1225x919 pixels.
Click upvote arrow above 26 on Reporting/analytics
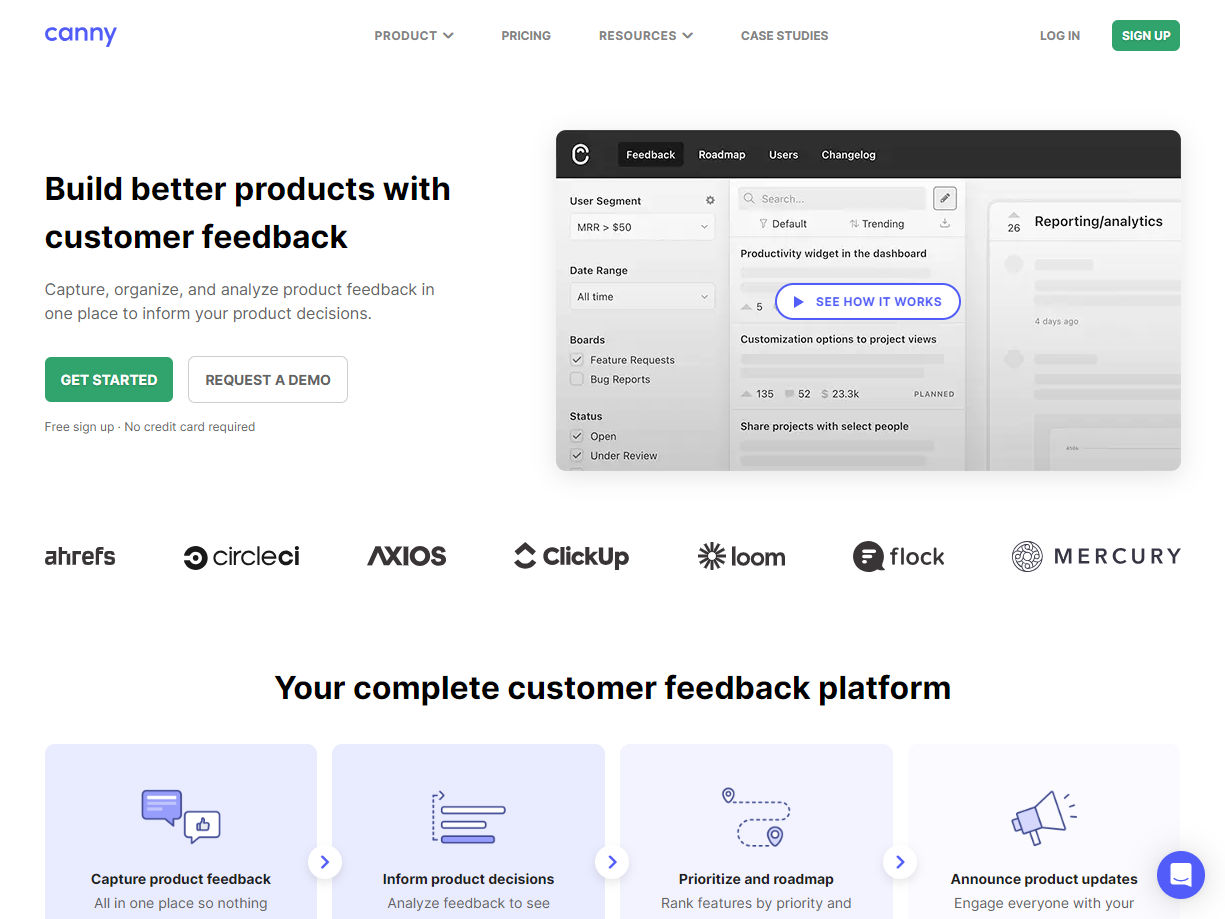pos(1013,215)
